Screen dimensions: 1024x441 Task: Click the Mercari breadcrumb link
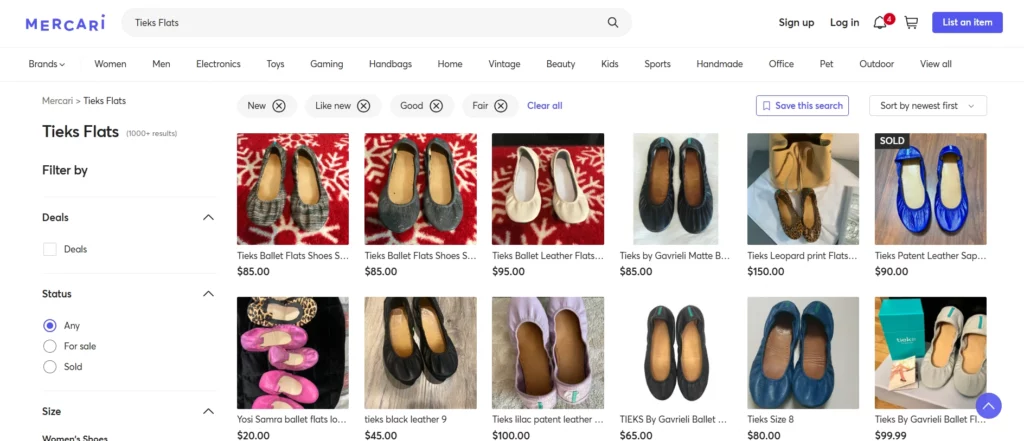coord(57,101)
